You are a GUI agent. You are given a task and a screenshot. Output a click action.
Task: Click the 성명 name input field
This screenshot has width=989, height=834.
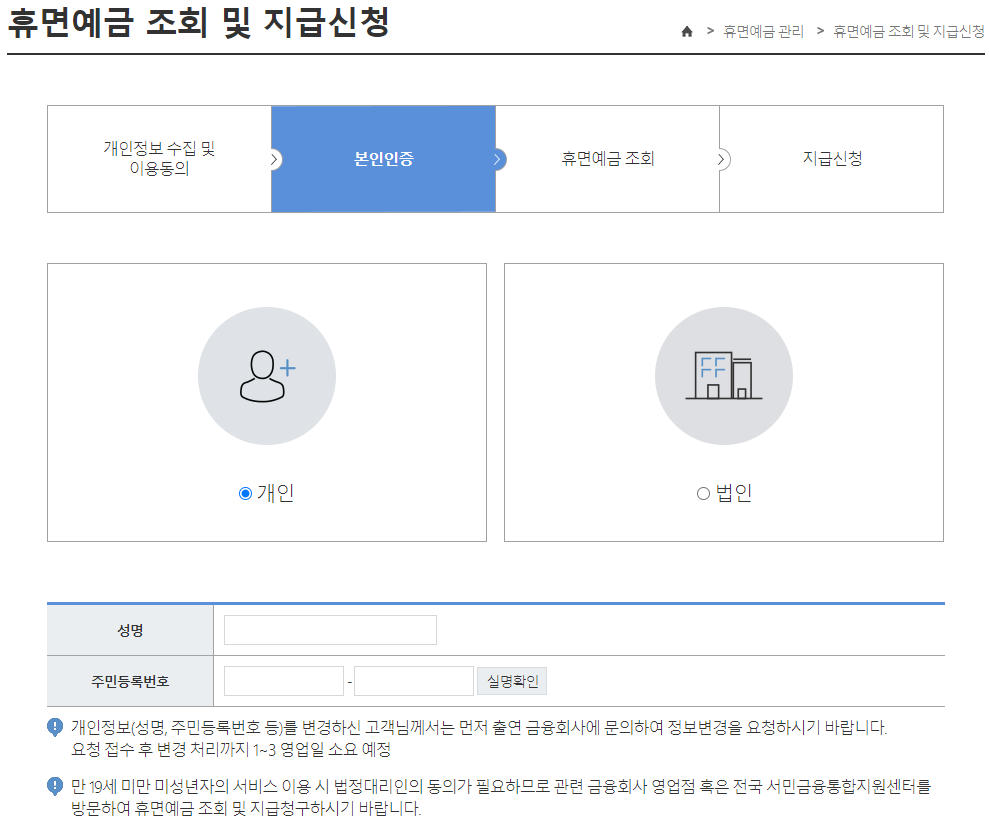(330, 629)
